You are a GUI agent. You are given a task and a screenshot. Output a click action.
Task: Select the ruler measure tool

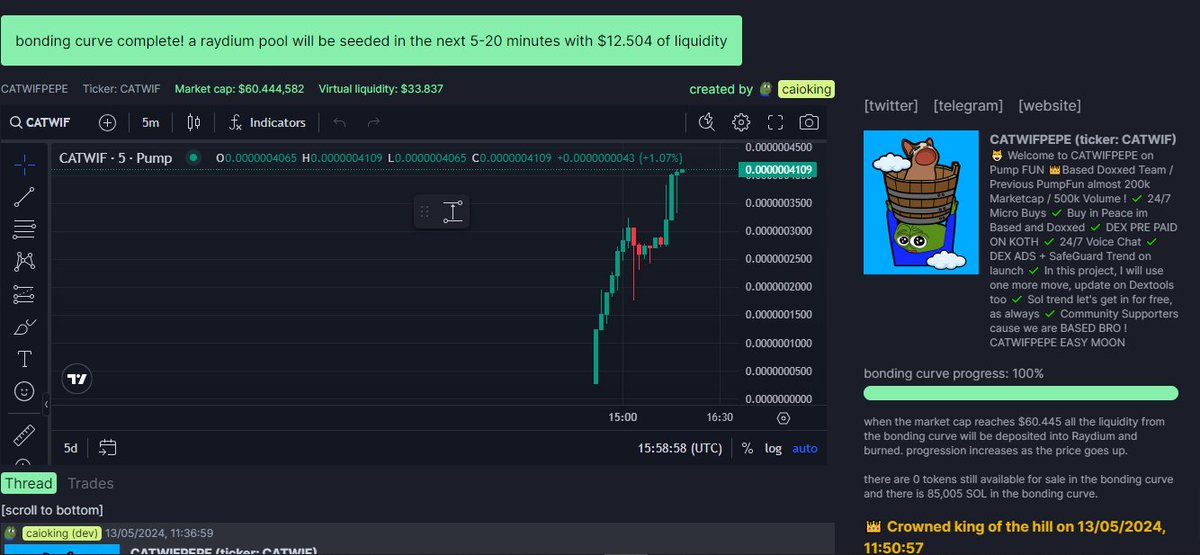pyautogui.click(x=25, y=436)
